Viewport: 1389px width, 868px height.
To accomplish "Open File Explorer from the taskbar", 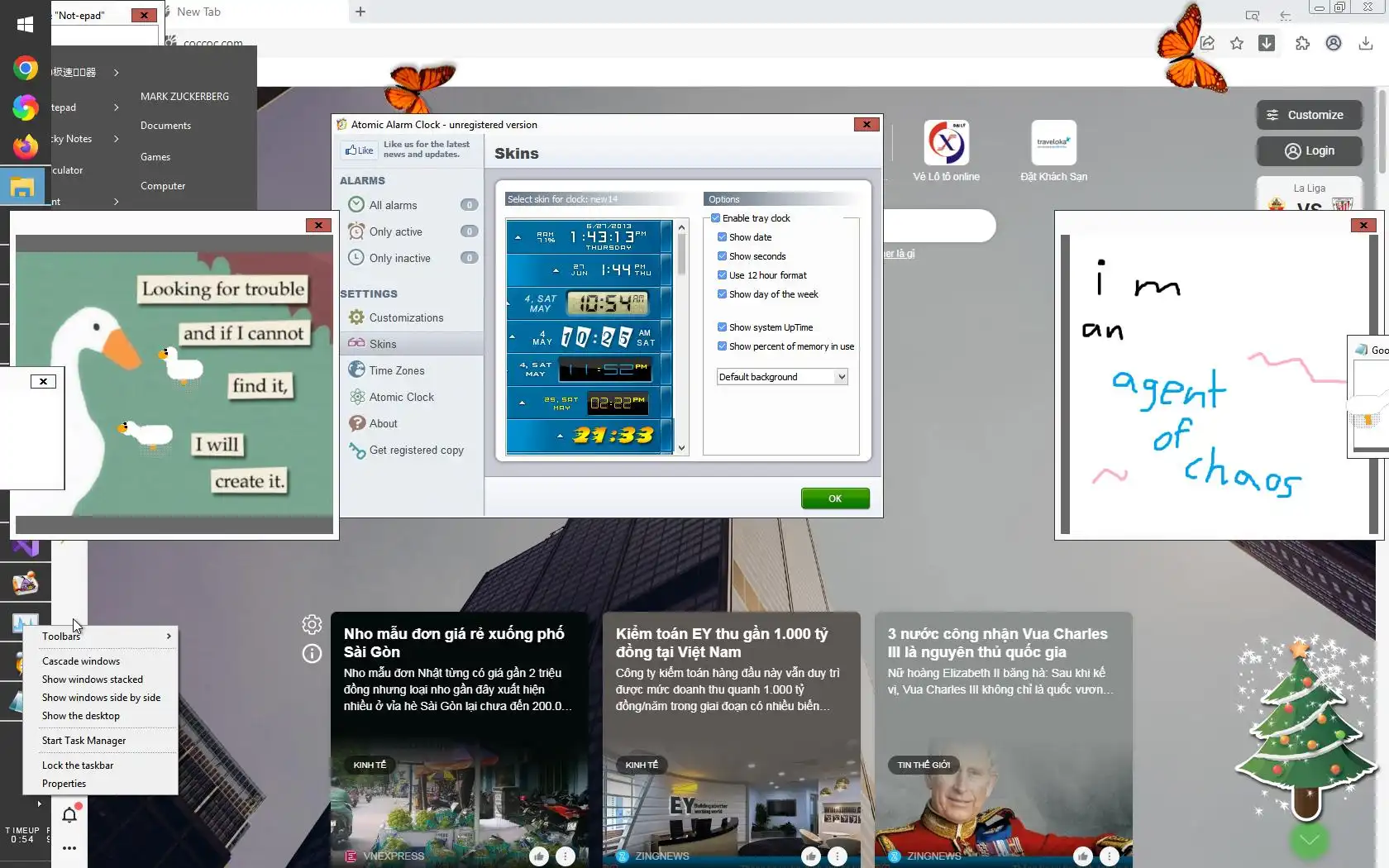I will pos(22,188).
